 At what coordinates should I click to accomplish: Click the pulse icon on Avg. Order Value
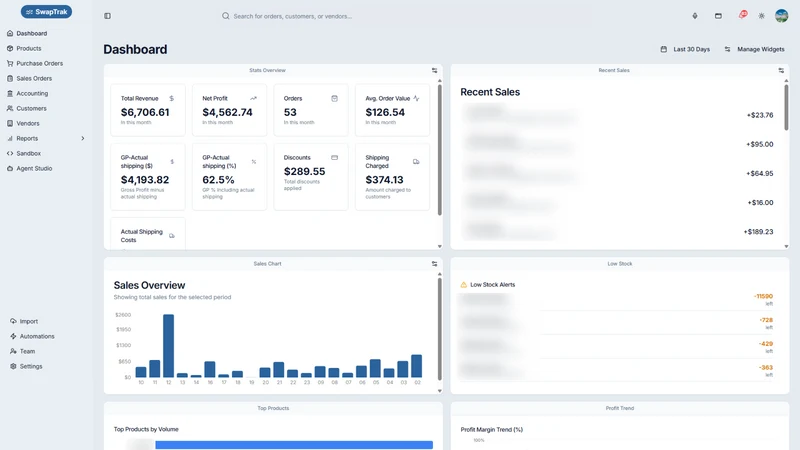pos(416,98)
